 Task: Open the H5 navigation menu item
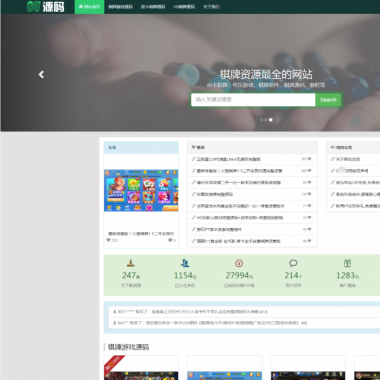pos(184,7)
